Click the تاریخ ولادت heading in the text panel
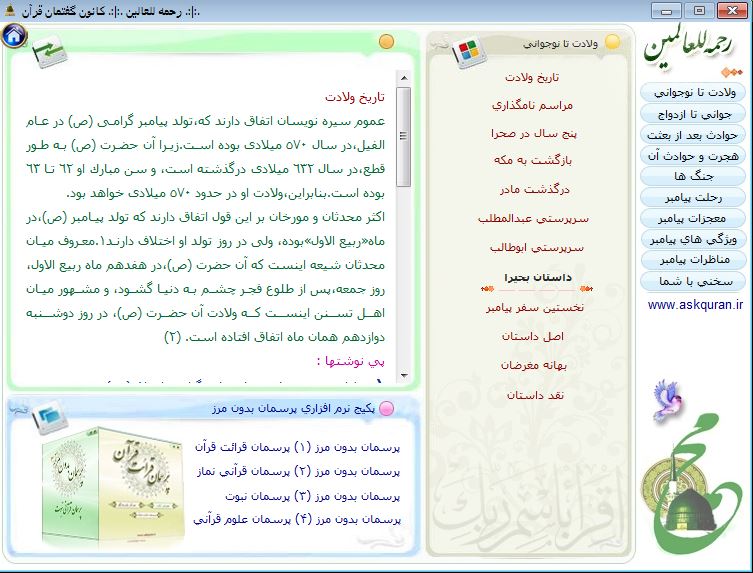This screenshot has width=753, height=573. pyautogui.click(x=355, y=97)
